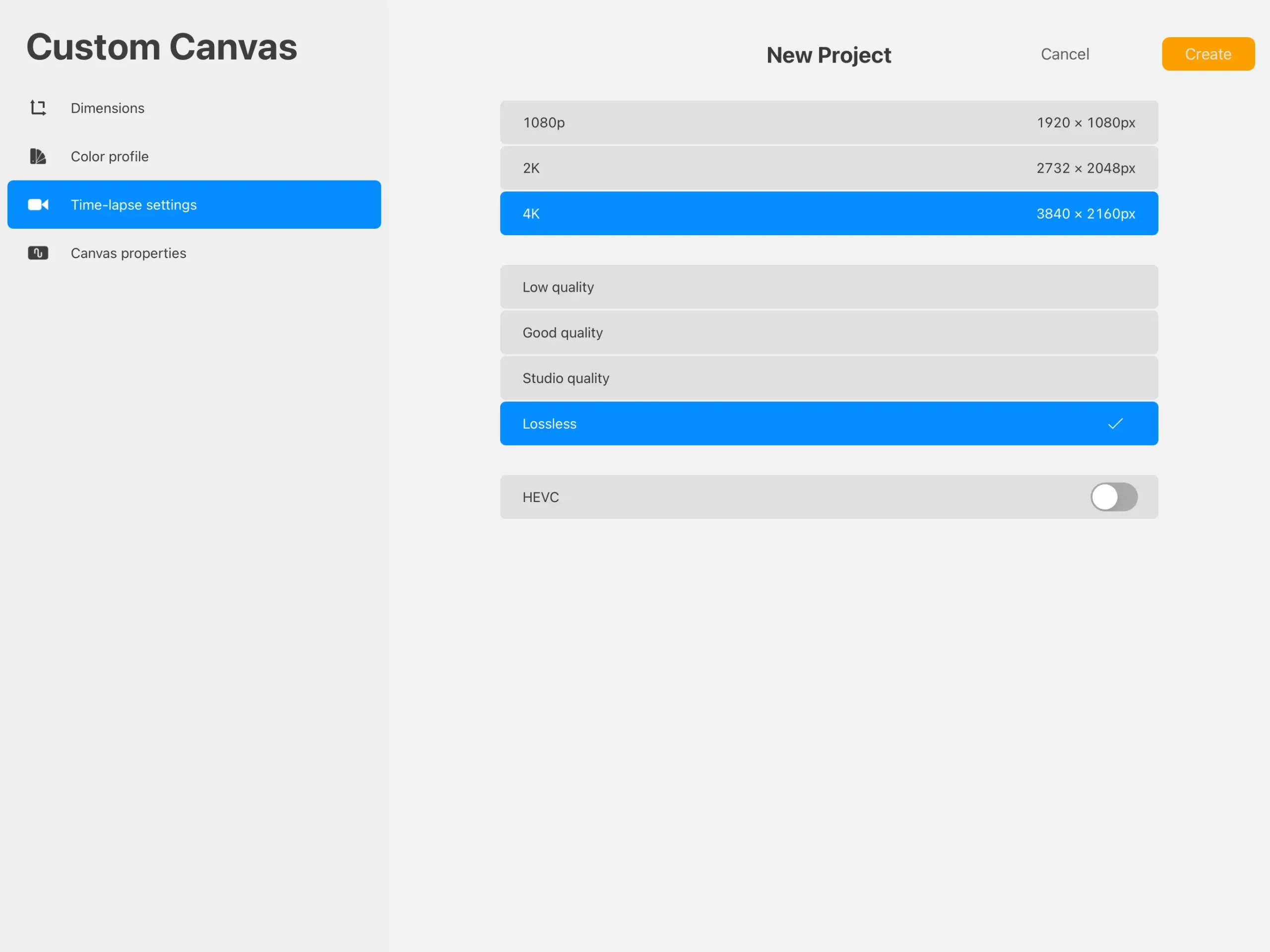
Task: Select the Canvas properties badge icon
Action: coord(38,252)
